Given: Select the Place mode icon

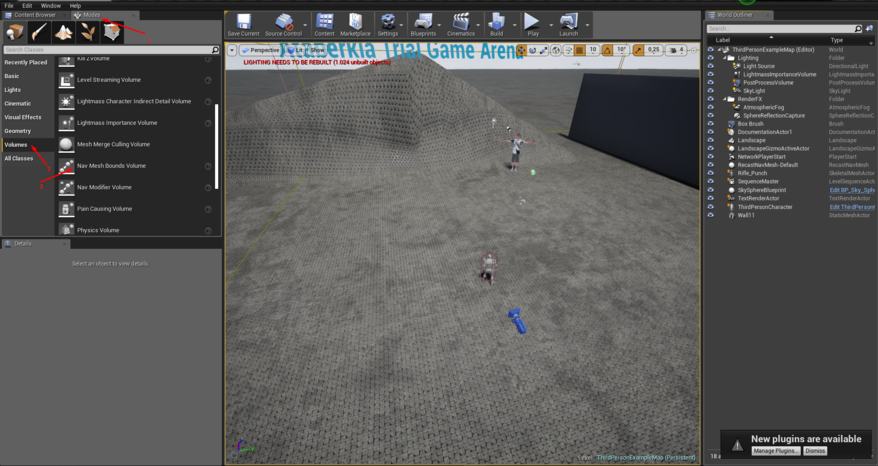Looking at the screenshot, I should pyautogui.click(x=15, y=32).
